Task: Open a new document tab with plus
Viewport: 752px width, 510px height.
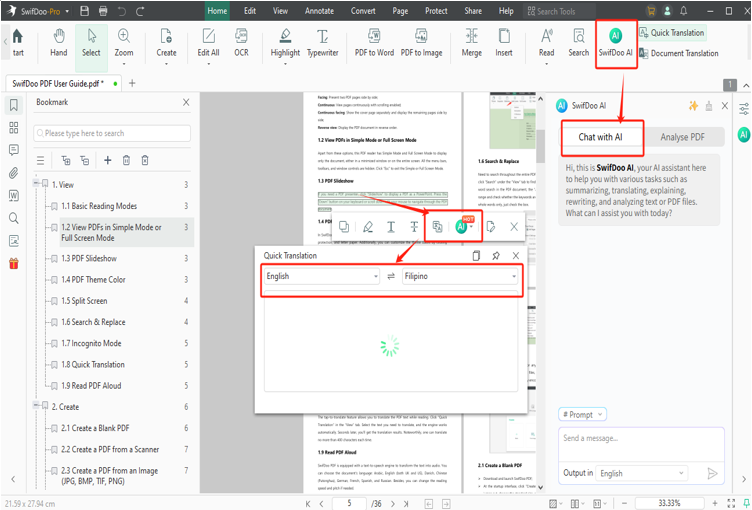Action: [x=132, y=83]
